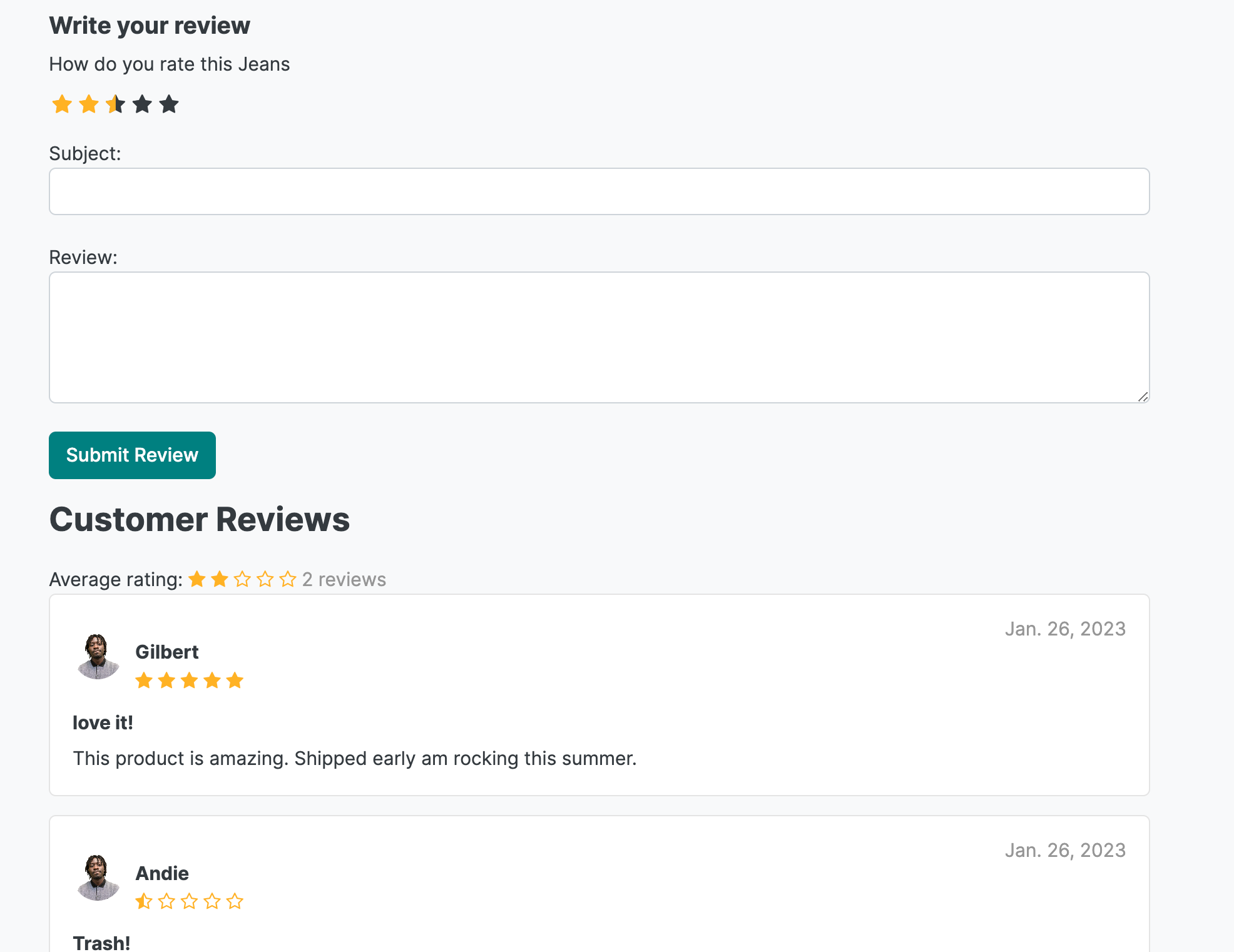Click the last empty star of the Average rating
The height and width of the screenshot is (952, 1234).
[x=288, y=579]
